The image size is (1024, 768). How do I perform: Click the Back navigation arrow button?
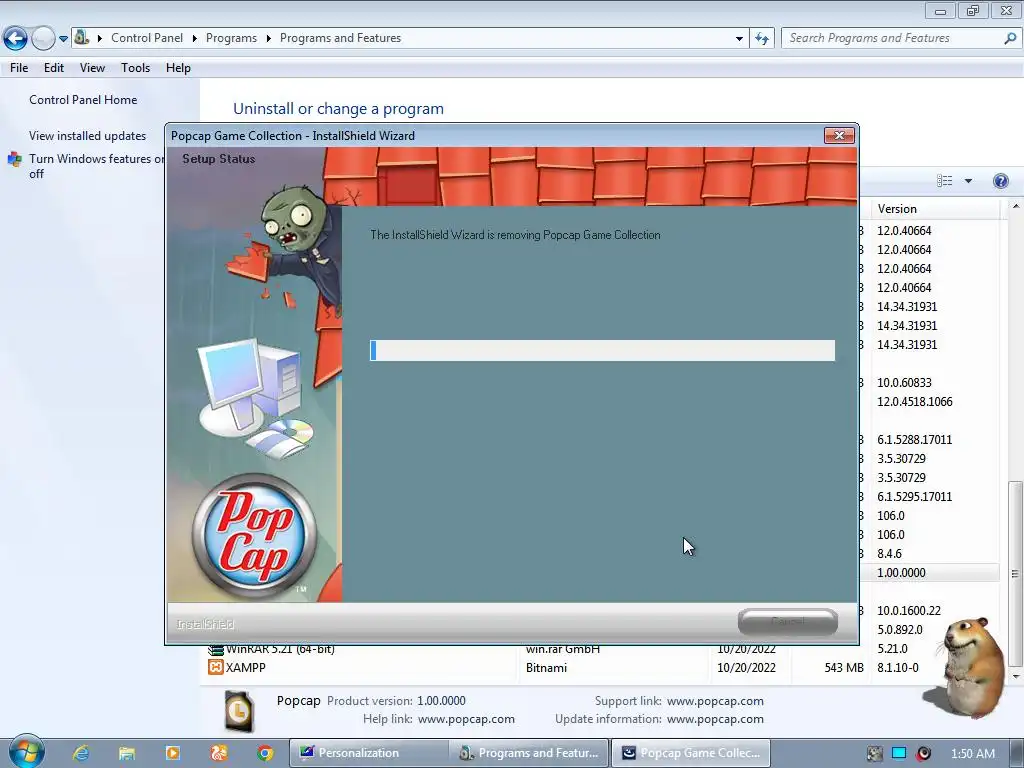click(x=15, y=39)
